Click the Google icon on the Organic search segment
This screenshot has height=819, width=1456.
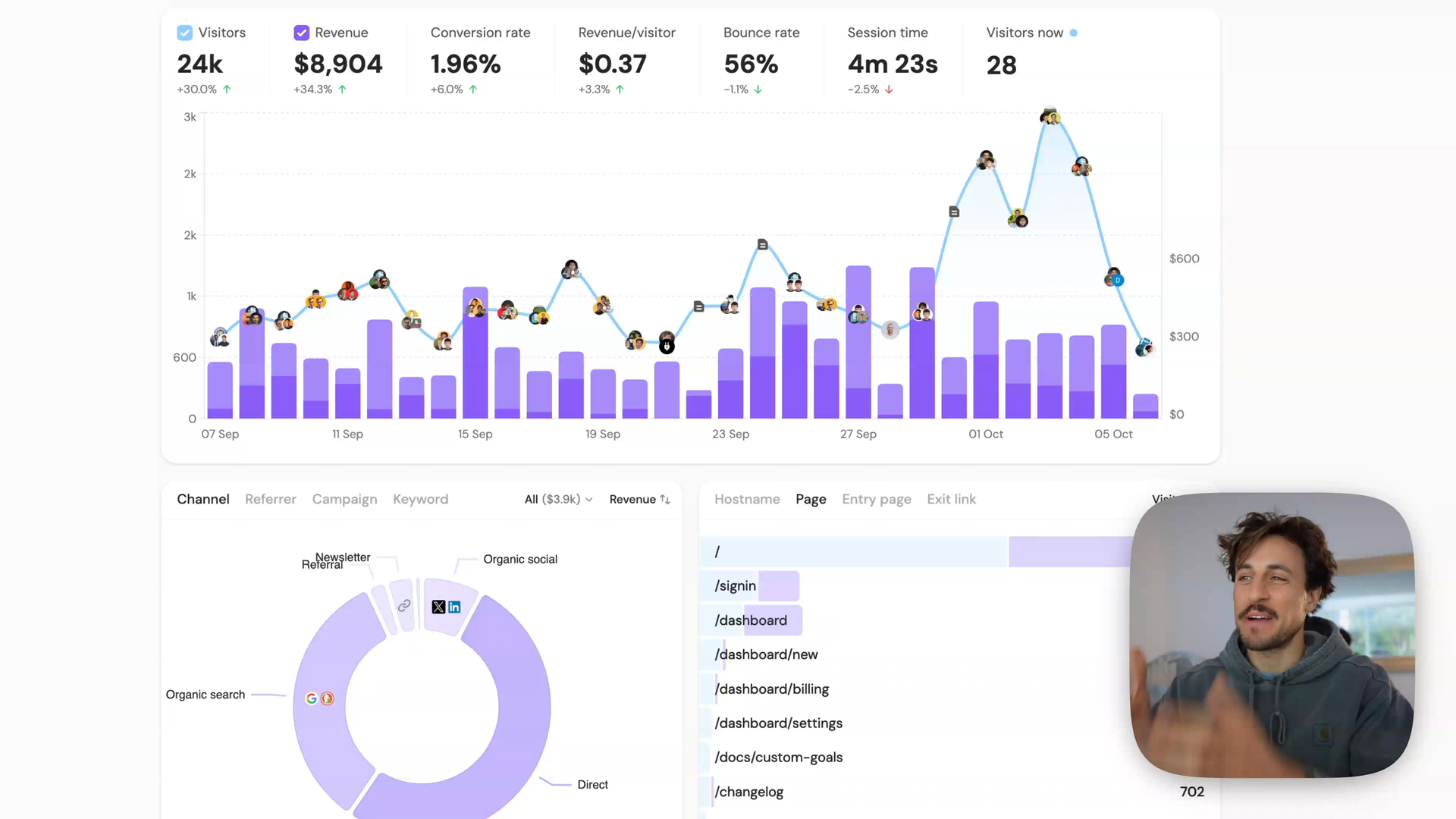click(310, 698)
